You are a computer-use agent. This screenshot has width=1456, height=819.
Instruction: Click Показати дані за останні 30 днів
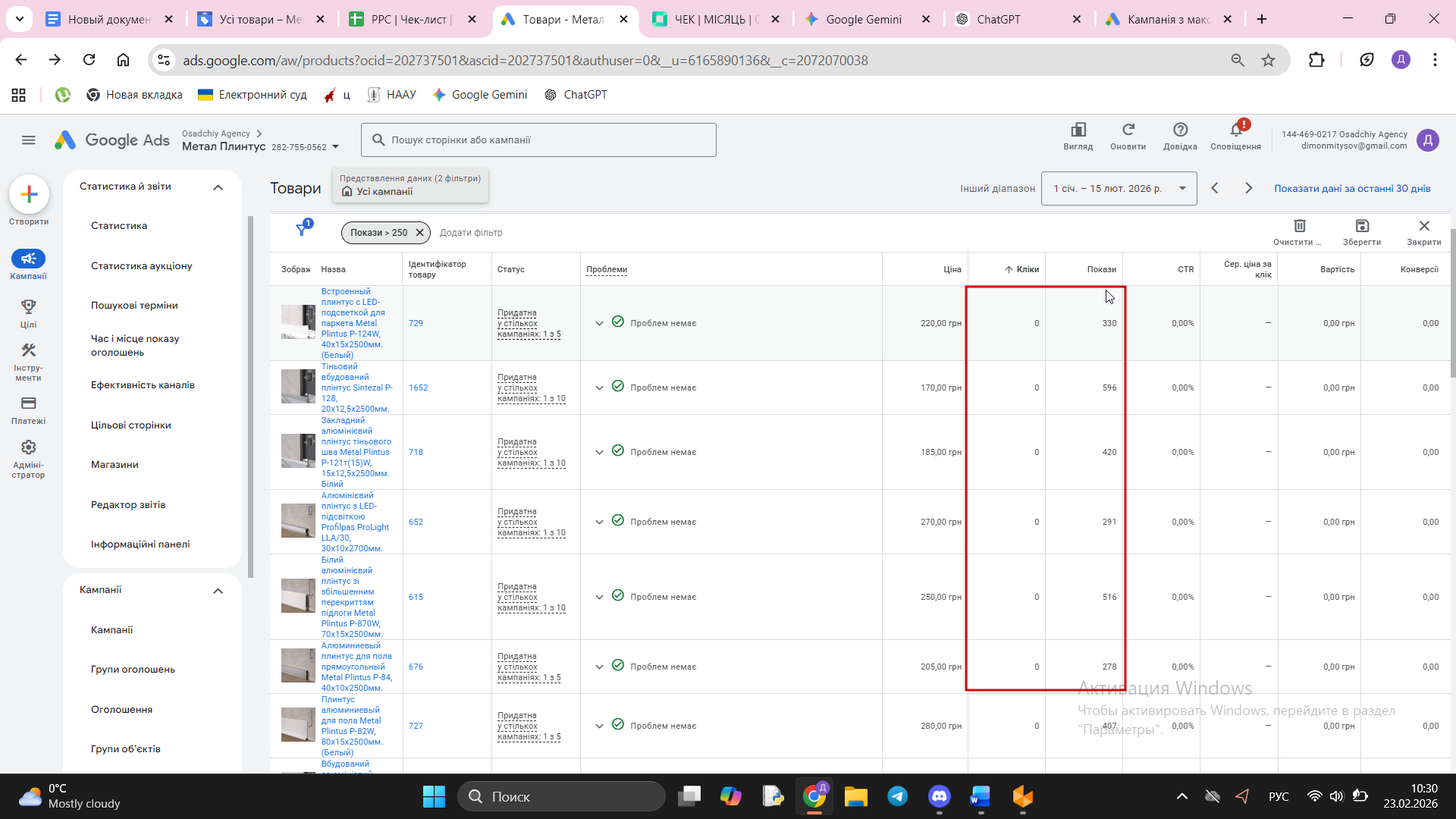pyautogui.click(x=1351, y=189)
